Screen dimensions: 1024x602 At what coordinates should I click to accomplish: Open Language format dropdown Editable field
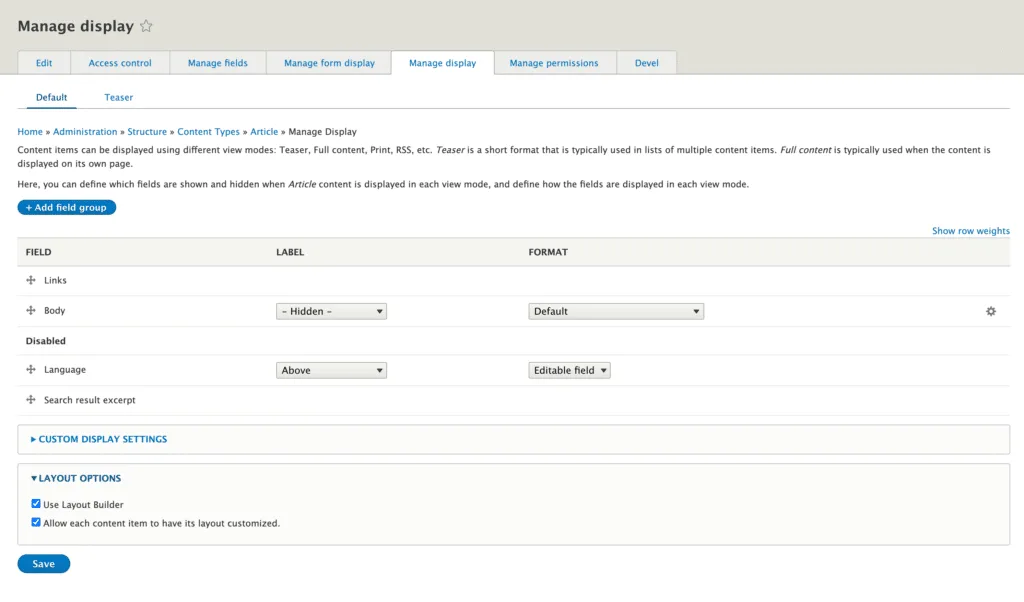[x=569, y=370]
